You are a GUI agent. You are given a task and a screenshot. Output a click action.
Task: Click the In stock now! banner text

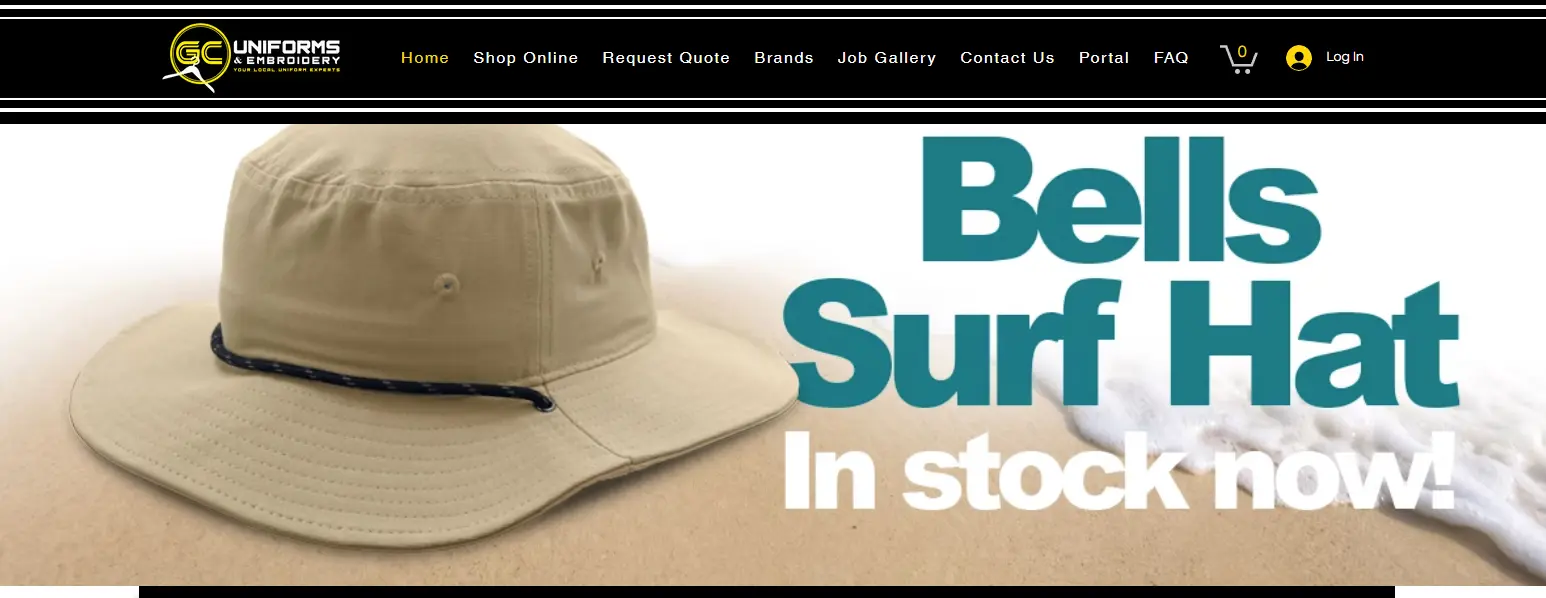[1118, 470]
